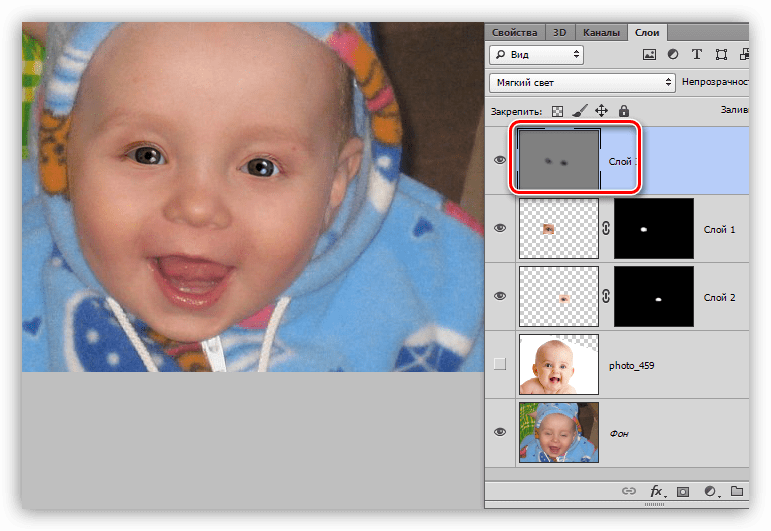771x531 pixels.
Task: Lock image pixels brush icon
Action: 580,111
